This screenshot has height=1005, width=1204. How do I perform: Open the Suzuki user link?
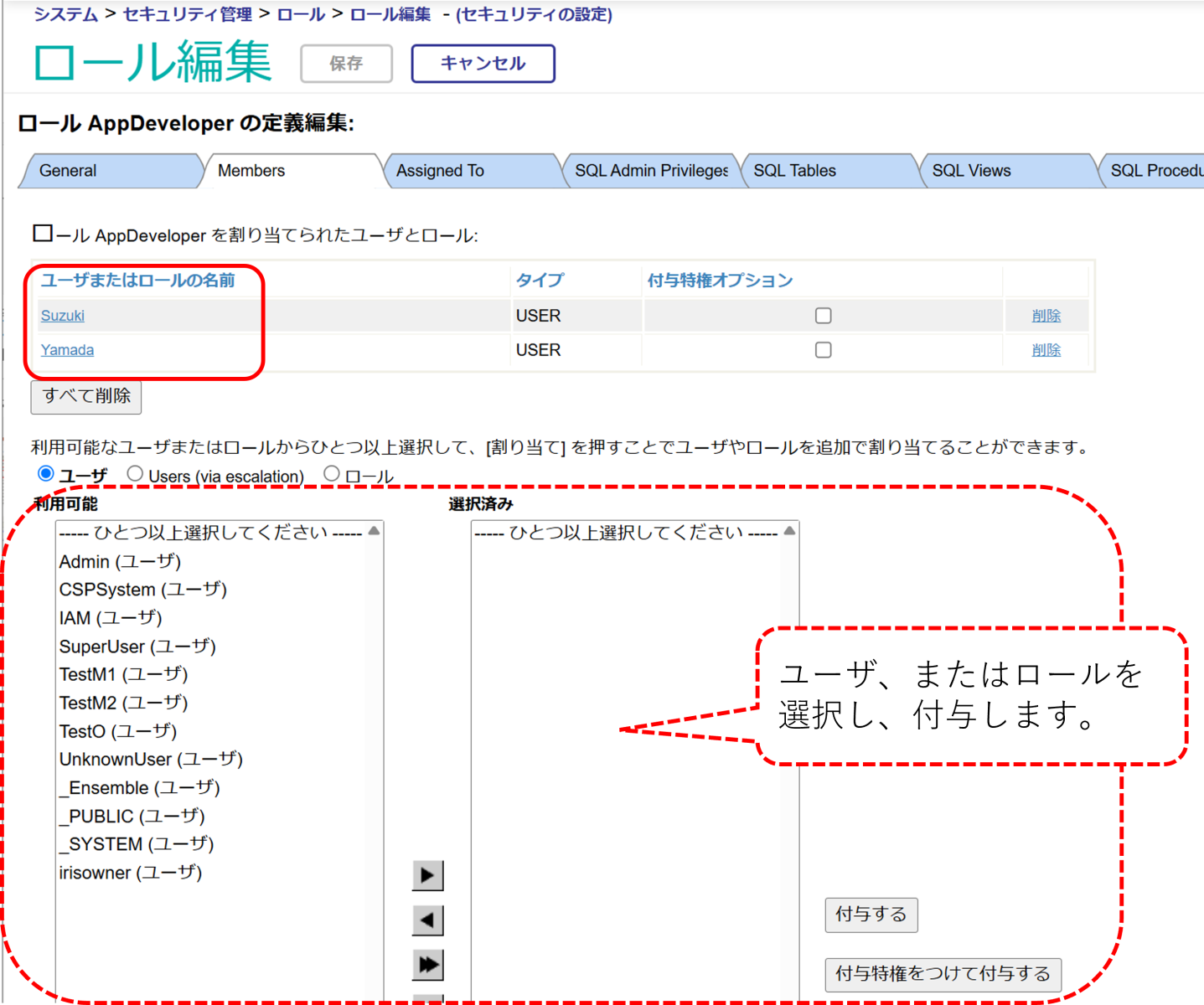click(63, 316)
